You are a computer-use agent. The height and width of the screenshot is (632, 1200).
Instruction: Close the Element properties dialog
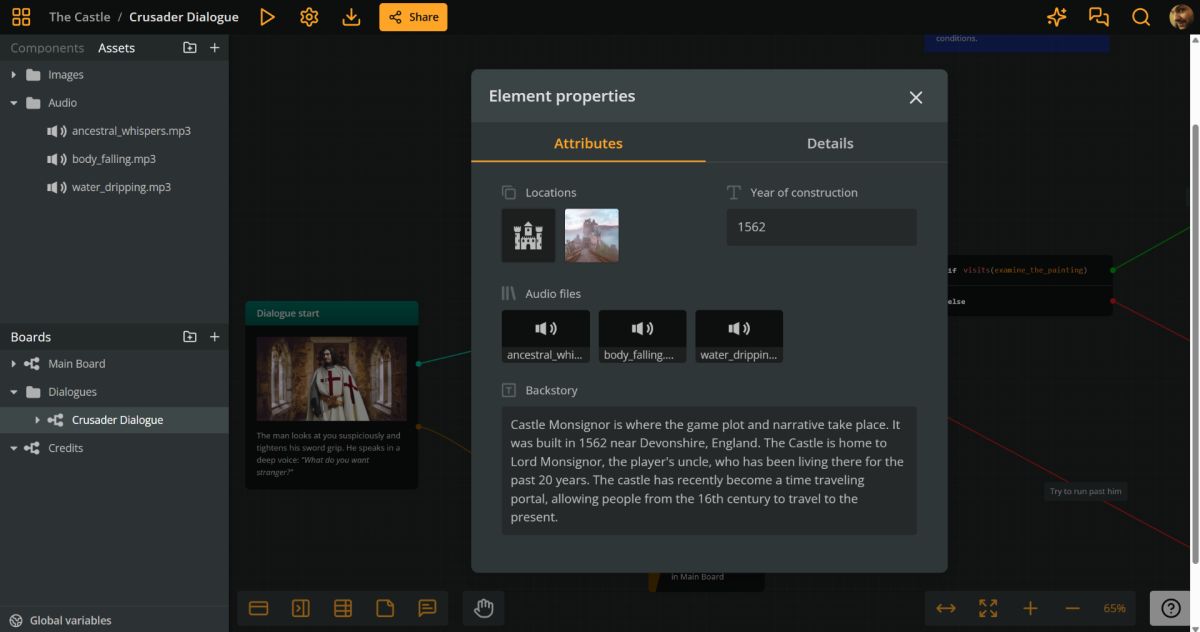915,97
